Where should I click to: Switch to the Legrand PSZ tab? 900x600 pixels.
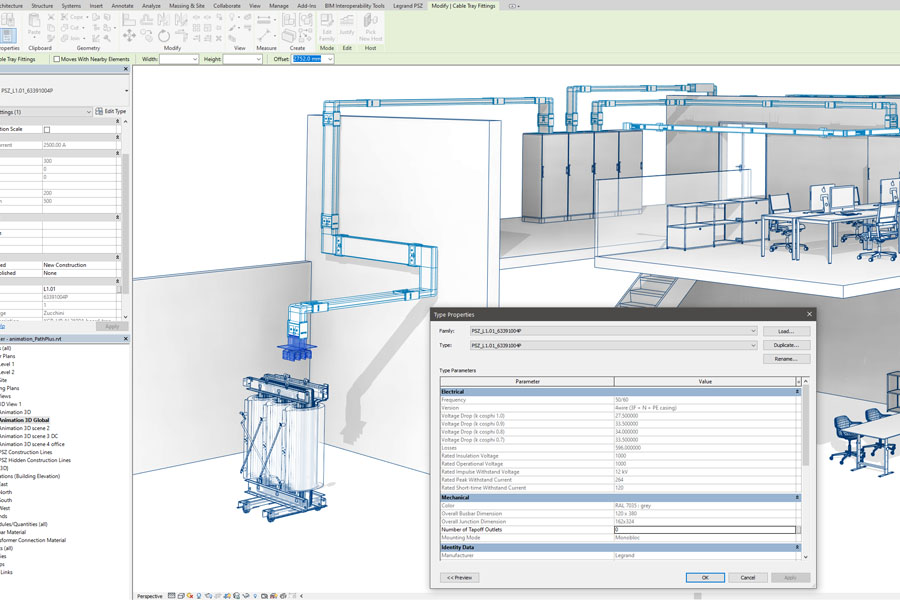(x=406, y=5)
